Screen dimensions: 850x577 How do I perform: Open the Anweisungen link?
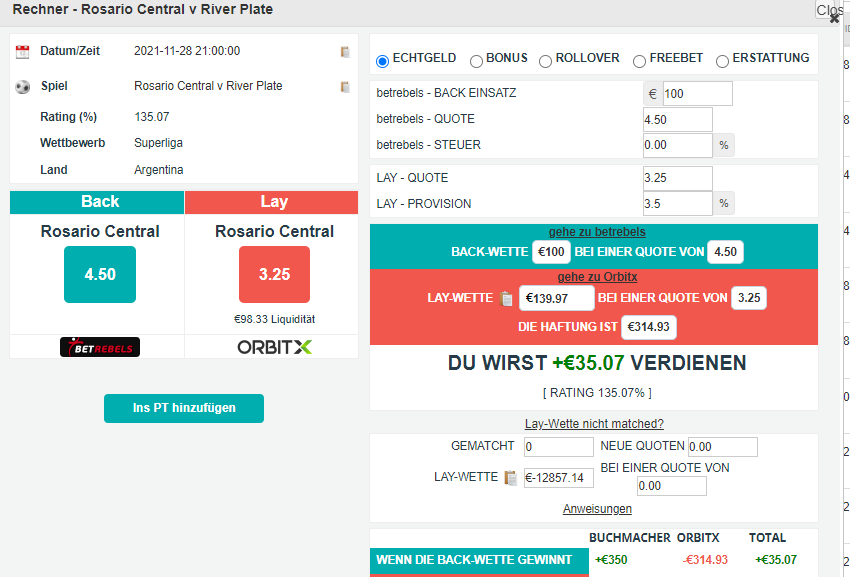point(597,509)
